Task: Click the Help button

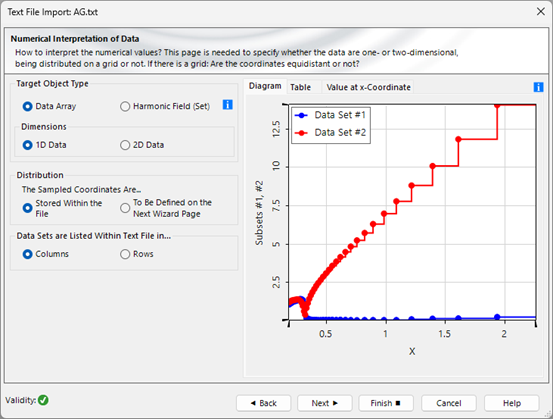Action: (512, 403)
